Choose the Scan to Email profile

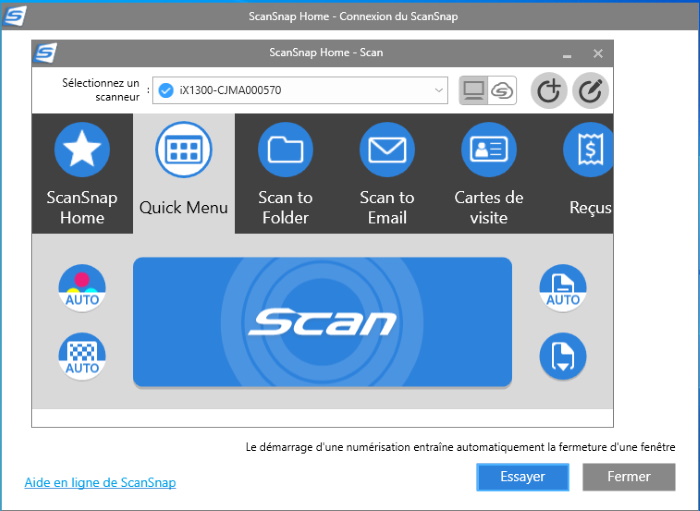(387, 173)
